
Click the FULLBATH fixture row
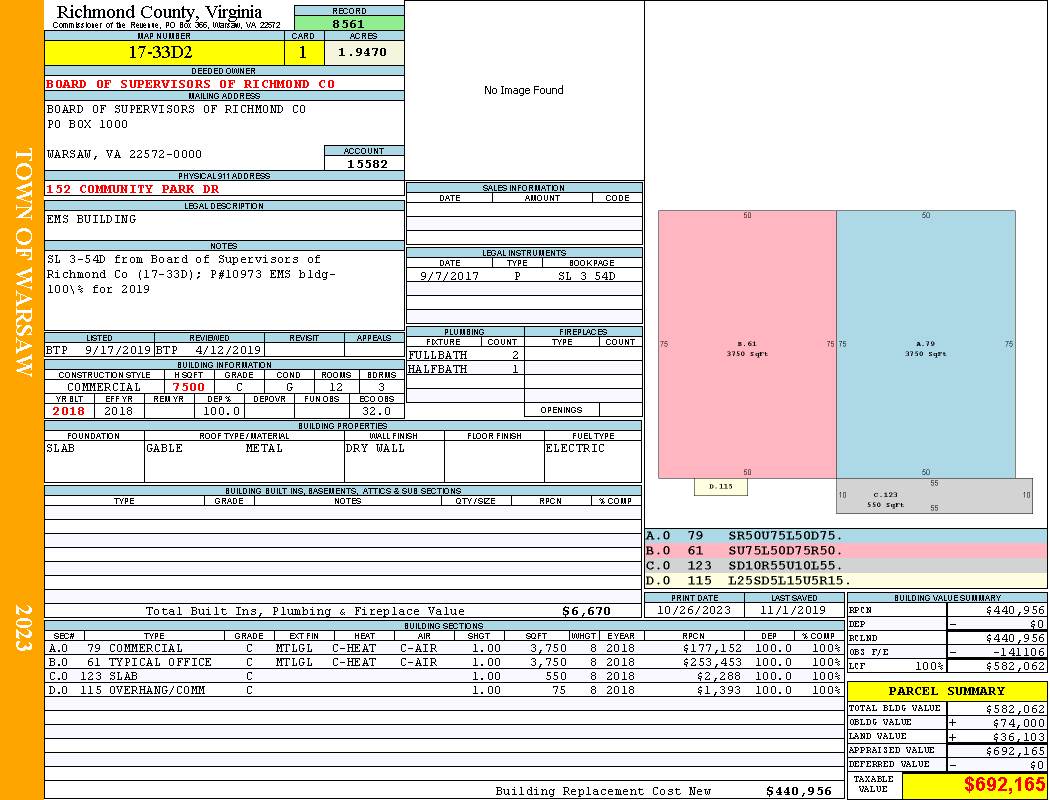[x=464, y=355]
